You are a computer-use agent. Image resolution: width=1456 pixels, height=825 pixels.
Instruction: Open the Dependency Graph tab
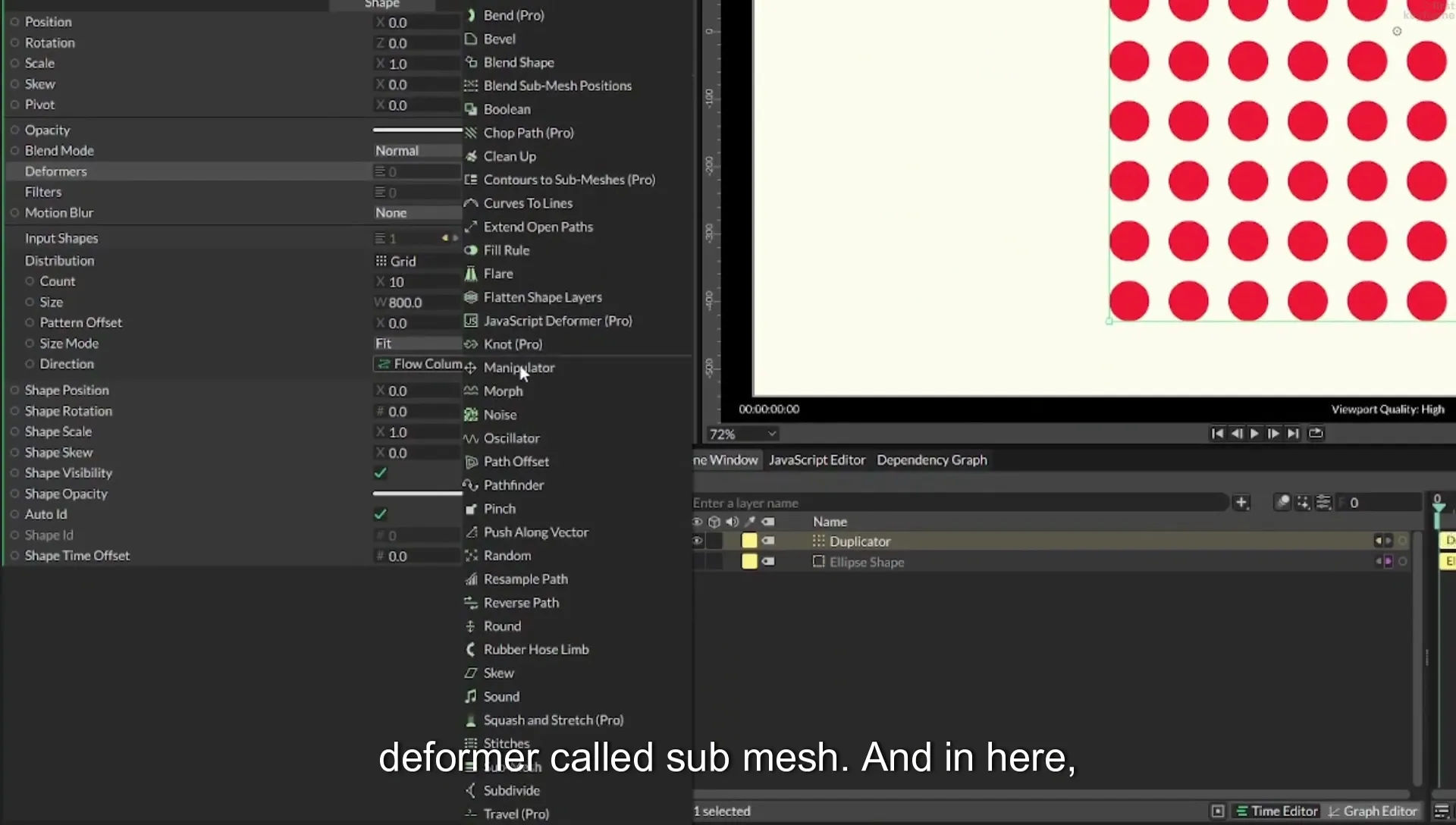click(x=932, y=460)
